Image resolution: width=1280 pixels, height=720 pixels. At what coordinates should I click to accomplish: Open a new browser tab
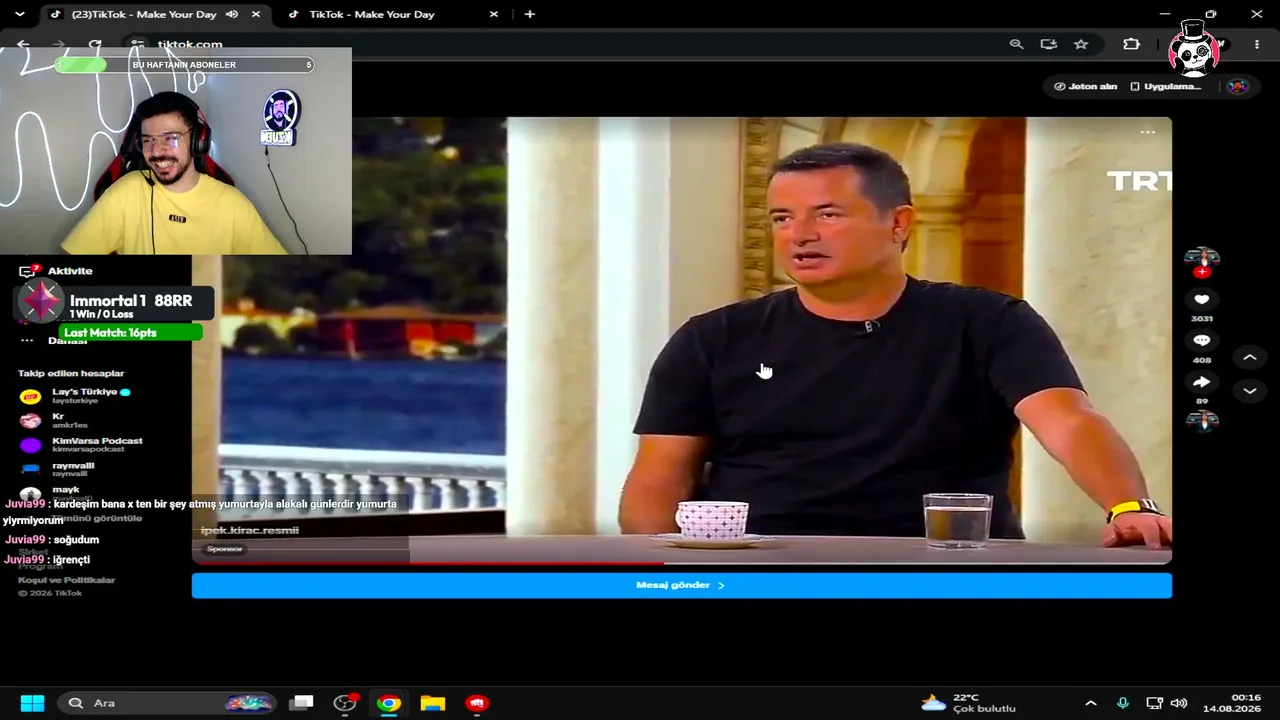pos(529,14)
